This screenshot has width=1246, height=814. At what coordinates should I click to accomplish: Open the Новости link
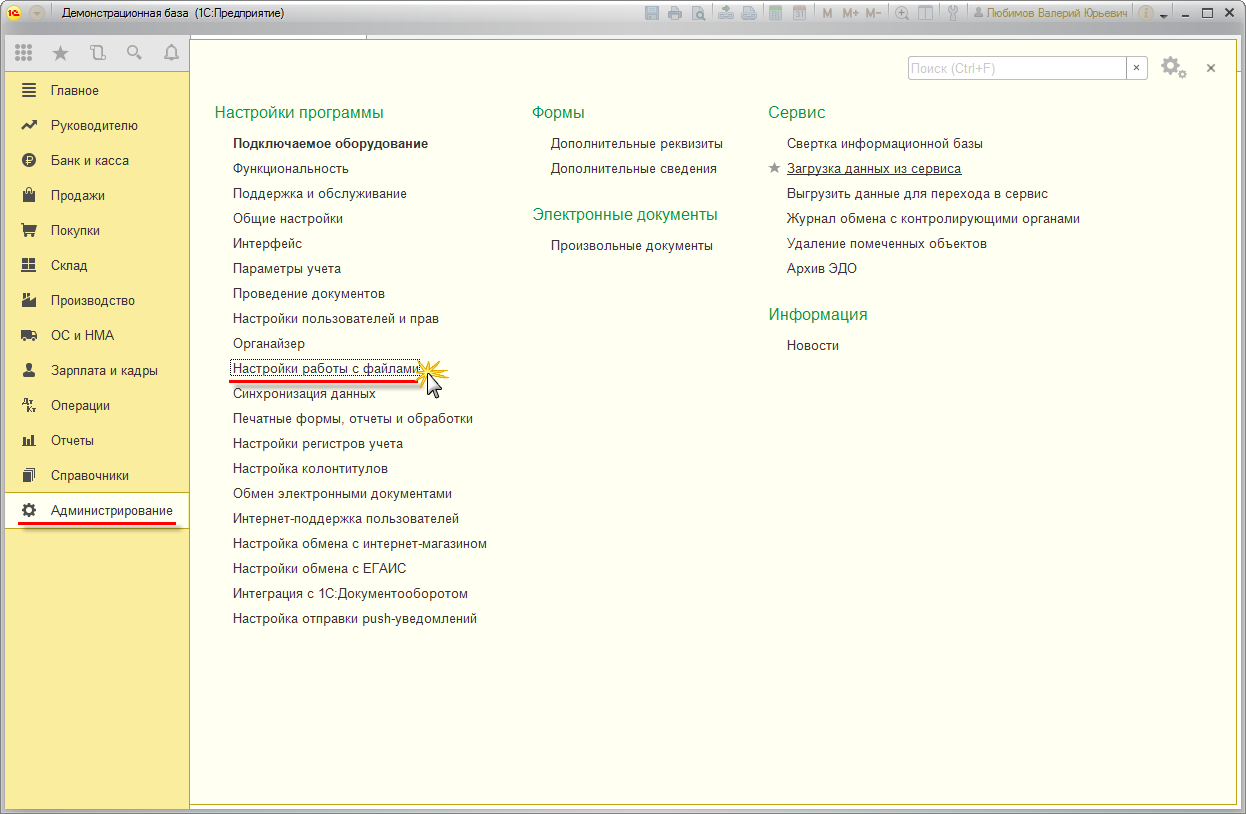813,345
